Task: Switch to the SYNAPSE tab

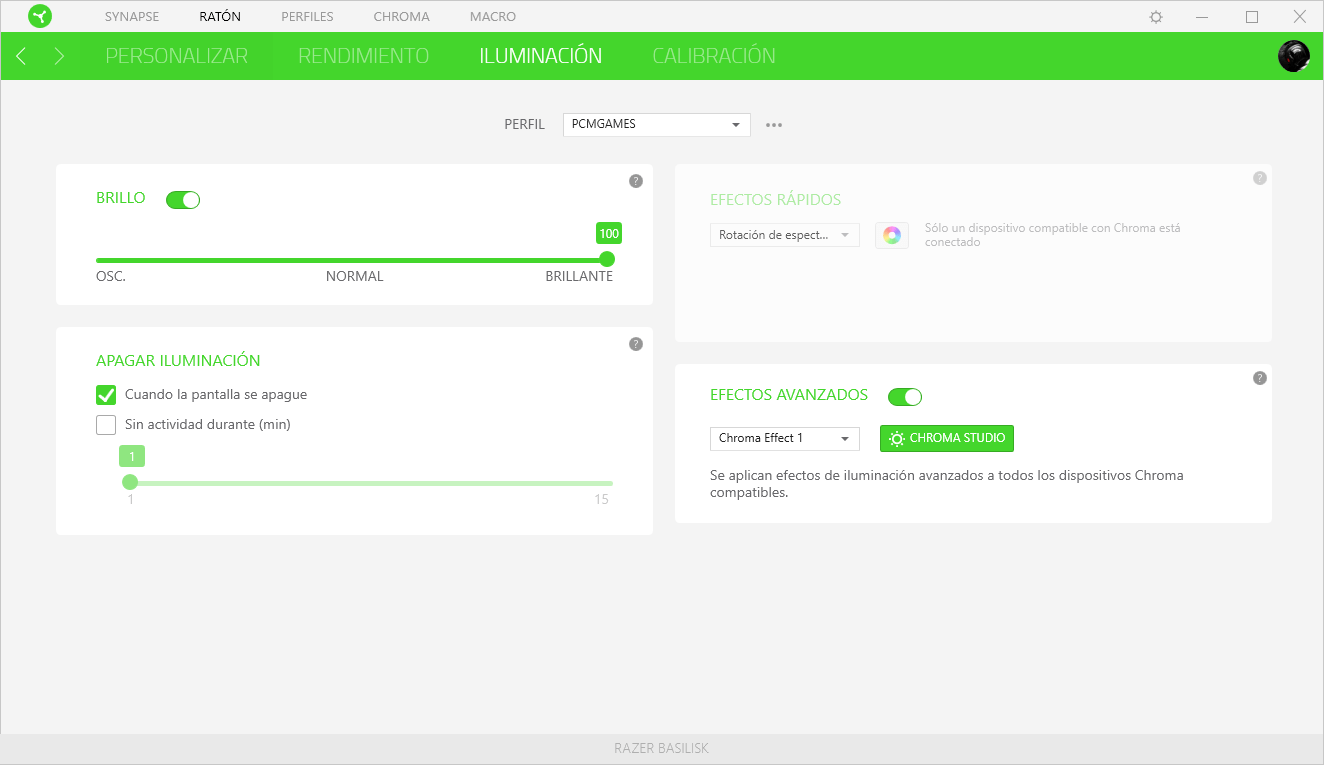Action: (132, 17)
